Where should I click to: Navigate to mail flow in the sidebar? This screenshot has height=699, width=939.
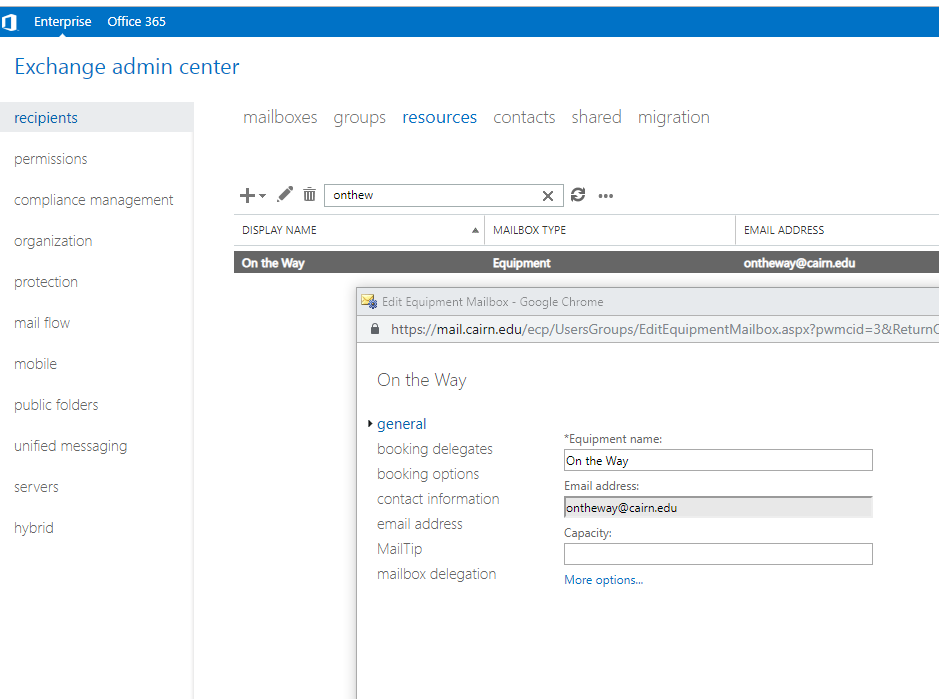coord(41,322)
